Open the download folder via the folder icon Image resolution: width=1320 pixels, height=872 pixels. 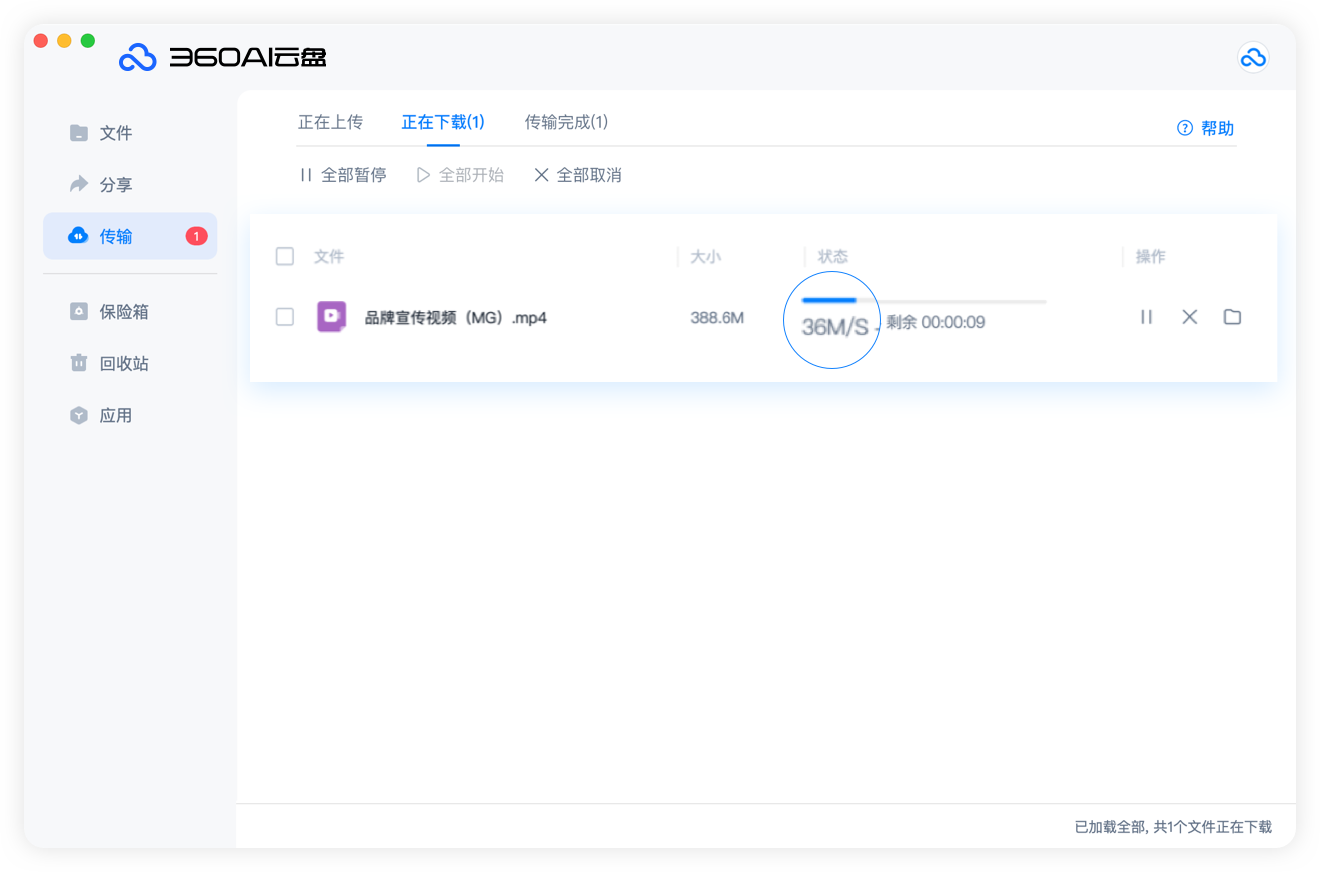(1232, 317)
